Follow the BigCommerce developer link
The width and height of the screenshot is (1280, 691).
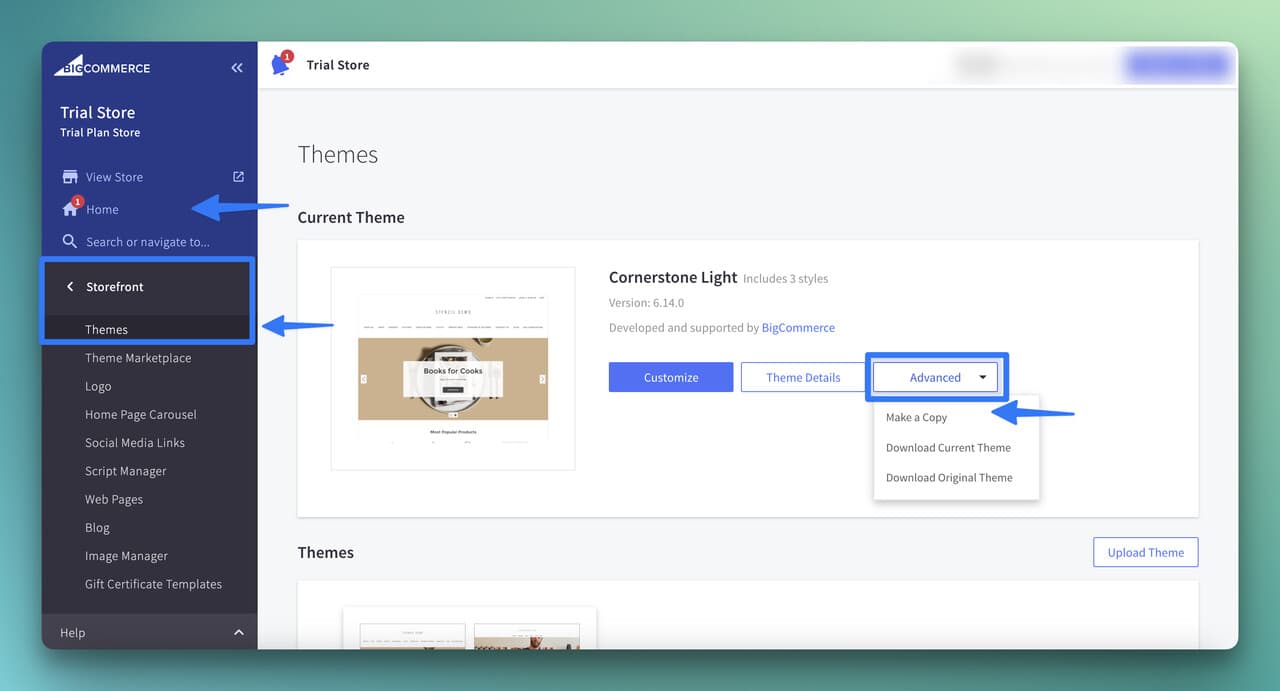tap(798, 328)
